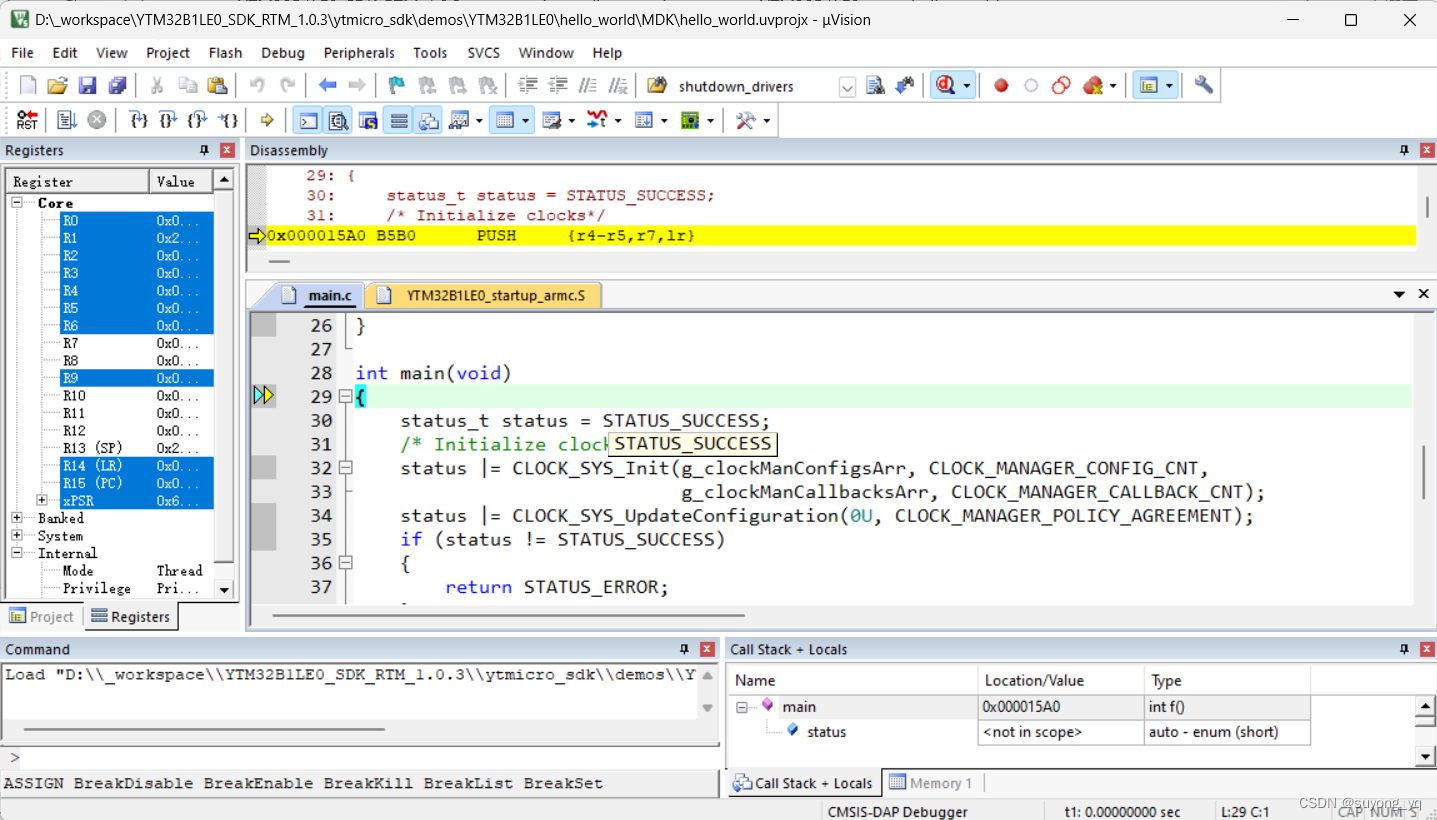Insert a breakpoint with red dot icon
This screenshot has height=820, width=1437.
pyautogui.click(x=1001, y=86)
